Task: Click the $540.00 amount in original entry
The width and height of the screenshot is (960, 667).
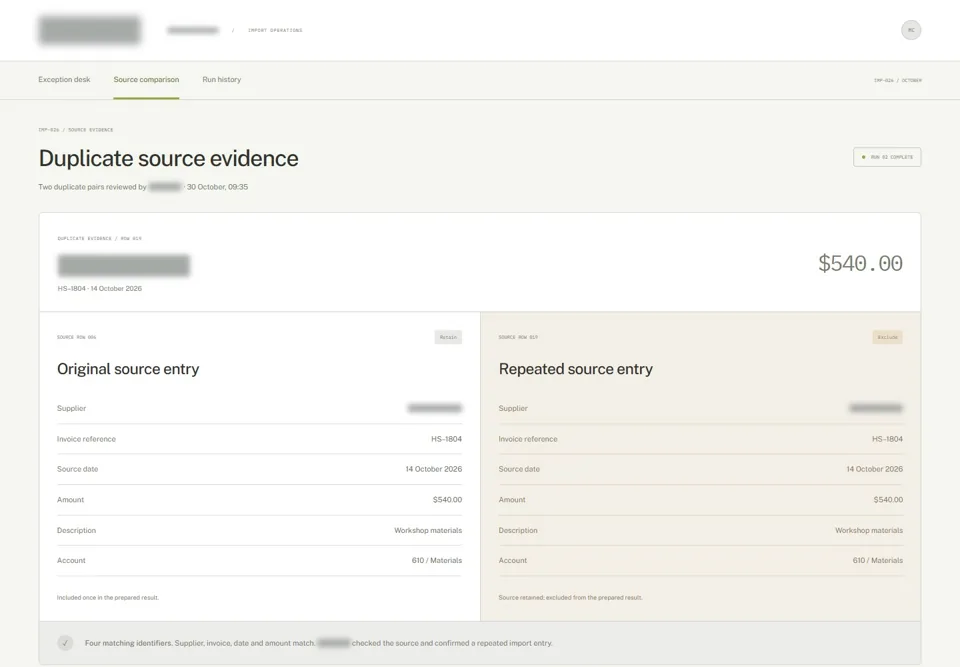Action: click(x=448, y=500)
